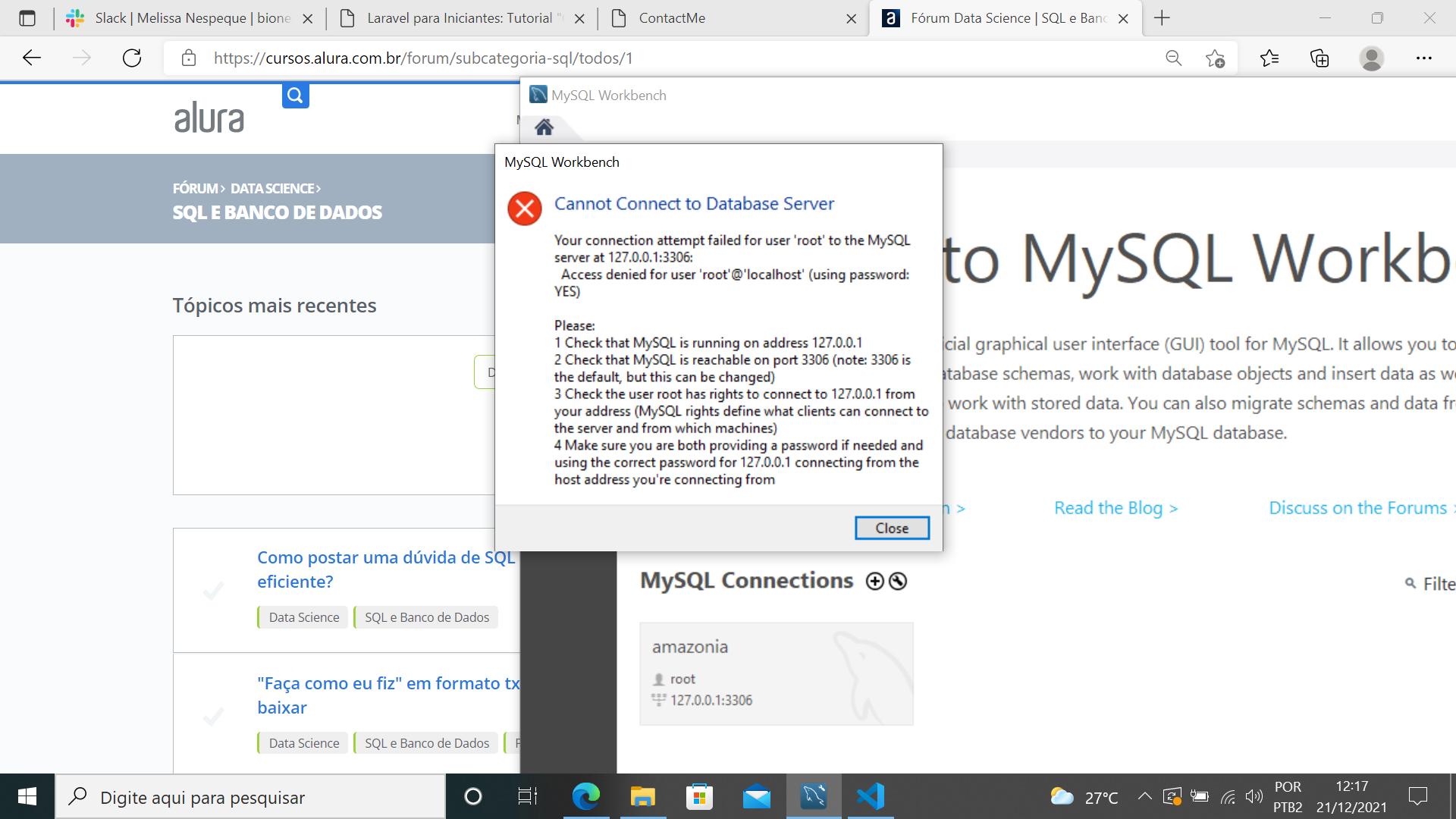Switch keyboard language POR PTB2
The image size is (1456, 819).
point(1288,796)
